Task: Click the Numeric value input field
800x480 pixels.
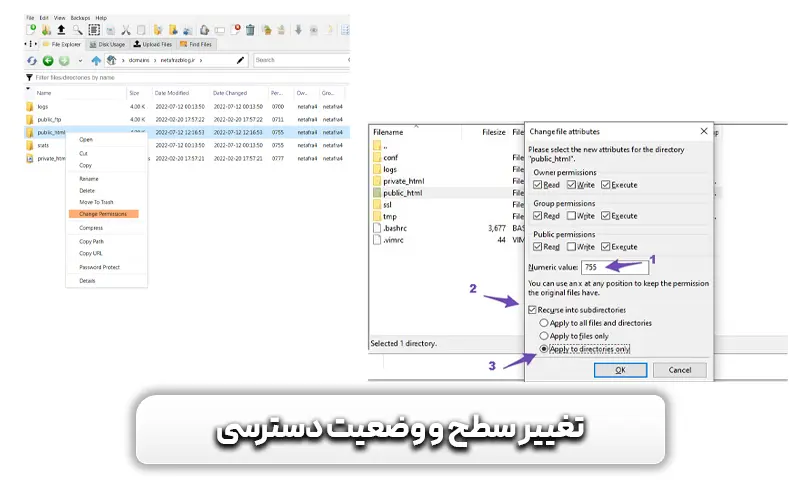Action: click(608, 268)
